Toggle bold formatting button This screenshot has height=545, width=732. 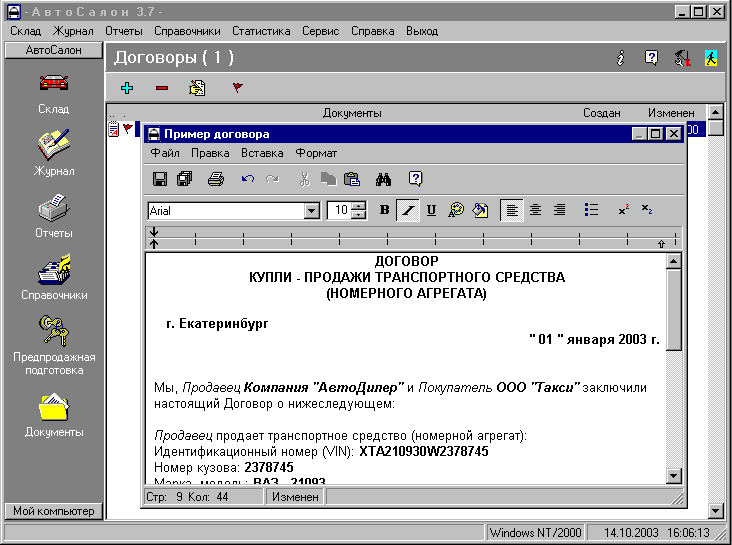[x=385, y=210]
